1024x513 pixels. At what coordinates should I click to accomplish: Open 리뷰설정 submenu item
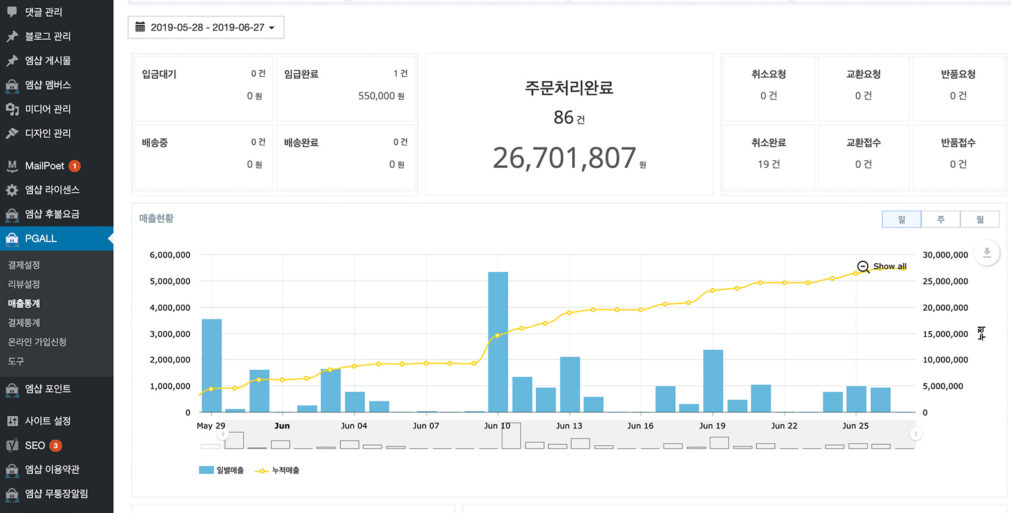click(24, 284)
